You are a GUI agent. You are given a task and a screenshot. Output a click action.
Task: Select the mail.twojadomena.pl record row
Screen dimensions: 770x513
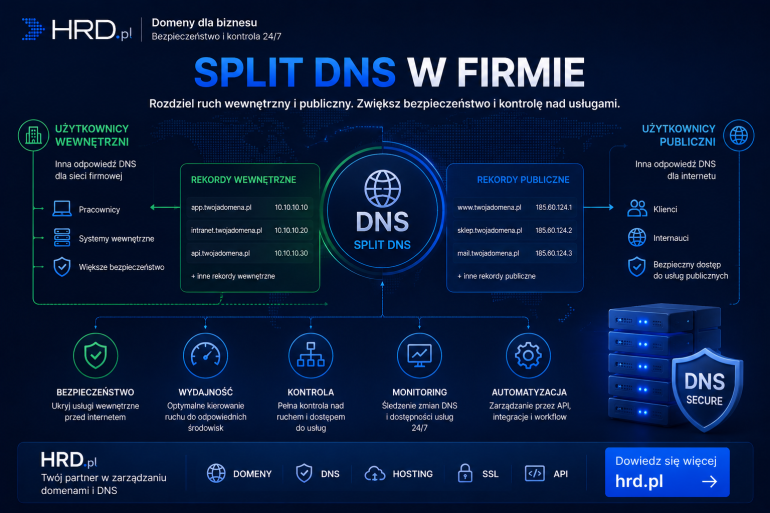tap(514, 253)
